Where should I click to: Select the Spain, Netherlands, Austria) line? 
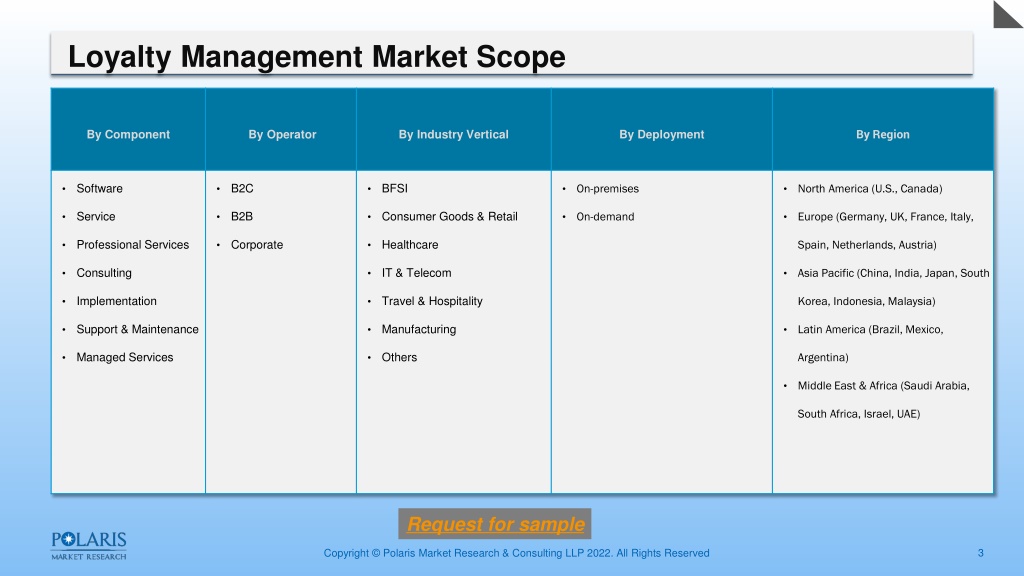point(867,245)
